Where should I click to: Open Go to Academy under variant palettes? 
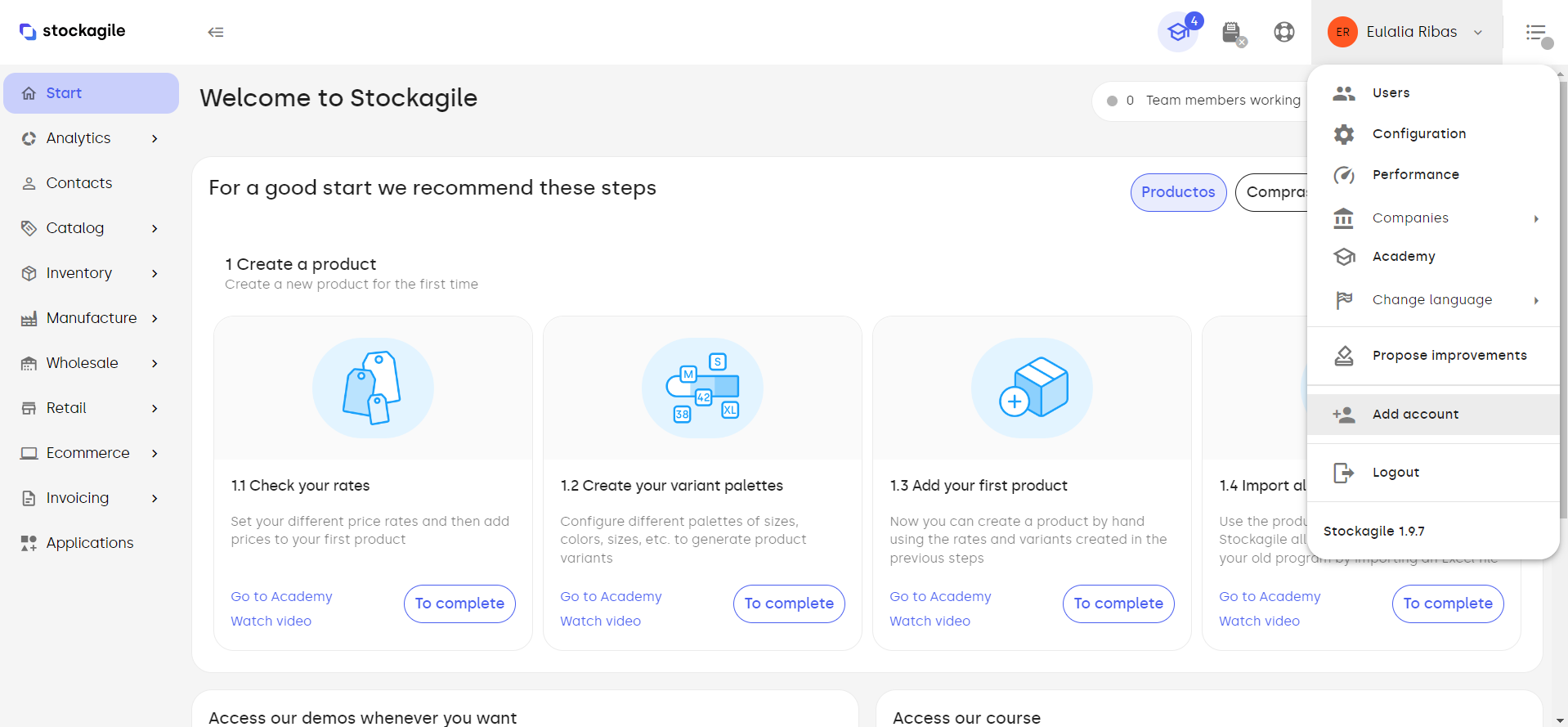tap(611, 597)
